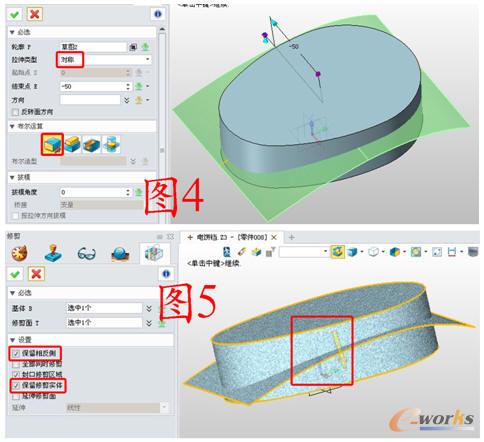Confirm trim with the green checkmark button

[x=15, y=274]
